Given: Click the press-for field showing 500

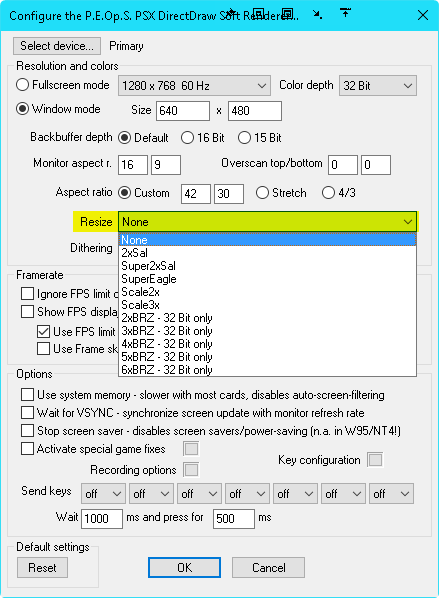Looking at the screenshot, I should click(234, 519).
